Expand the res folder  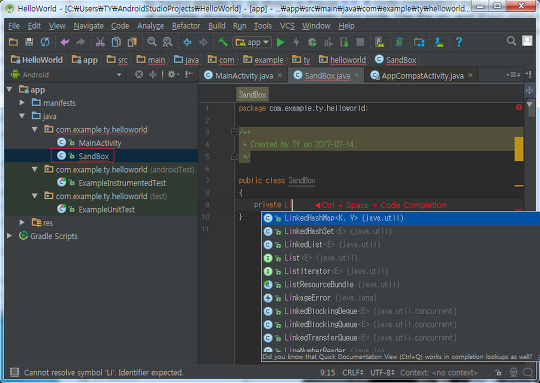[x=22, y=222]
